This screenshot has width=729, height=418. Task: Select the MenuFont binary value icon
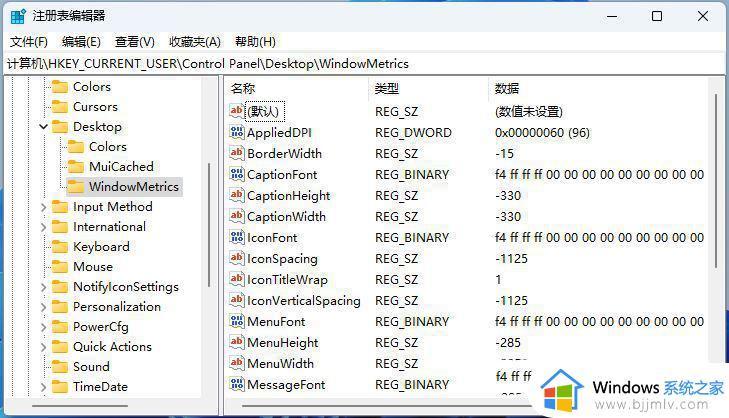point(237,321)
